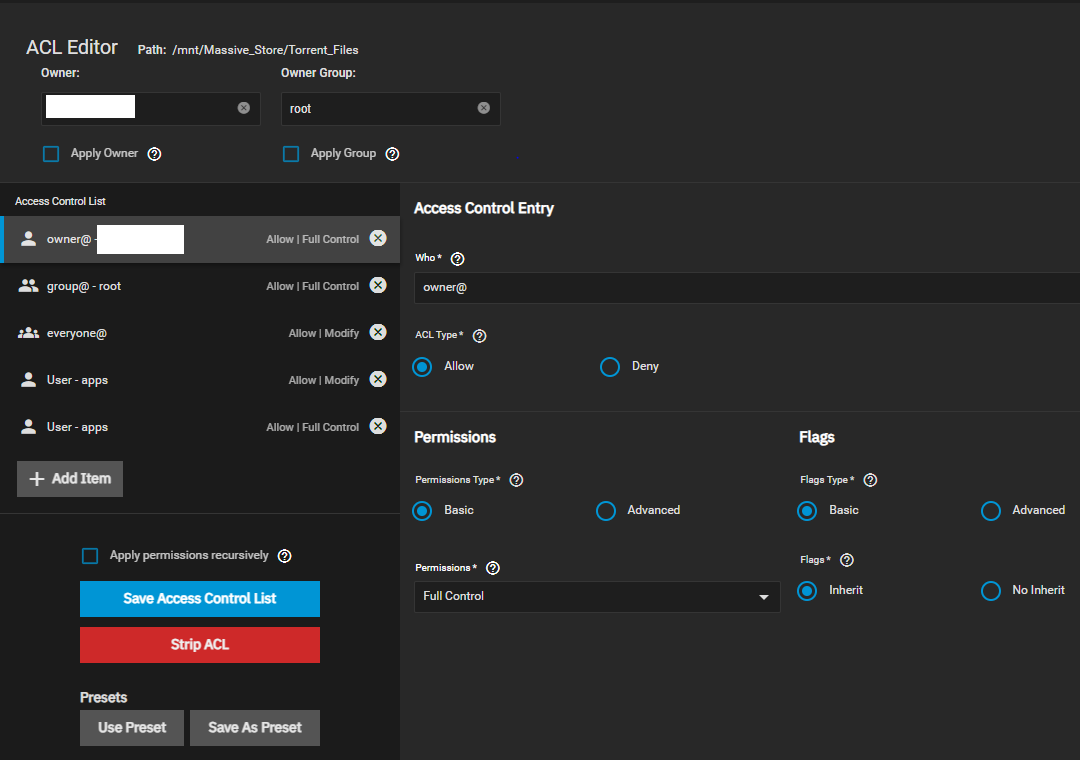Open help for Flags Type
Screen dimensions: 1080x760
(870, 480)
